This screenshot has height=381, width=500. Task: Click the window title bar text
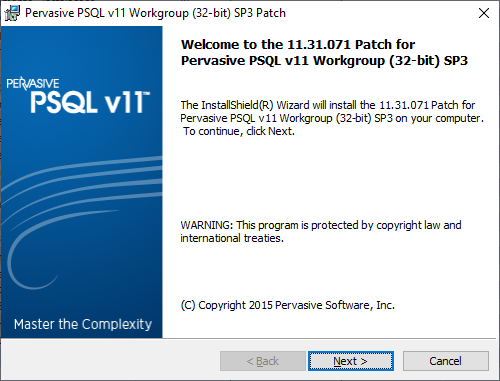pyautogui.click(x=155, y=13)
